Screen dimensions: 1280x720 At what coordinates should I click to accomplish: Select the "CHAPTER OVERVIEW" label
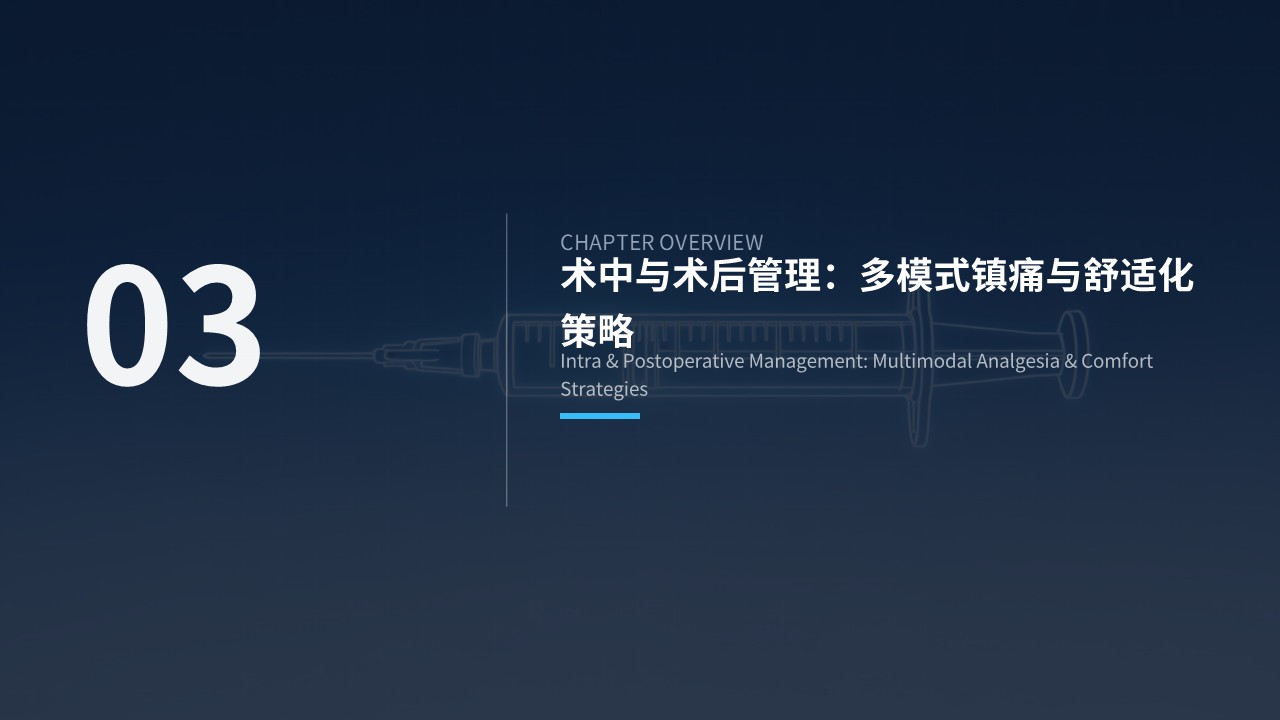click(x=661, y=242)
